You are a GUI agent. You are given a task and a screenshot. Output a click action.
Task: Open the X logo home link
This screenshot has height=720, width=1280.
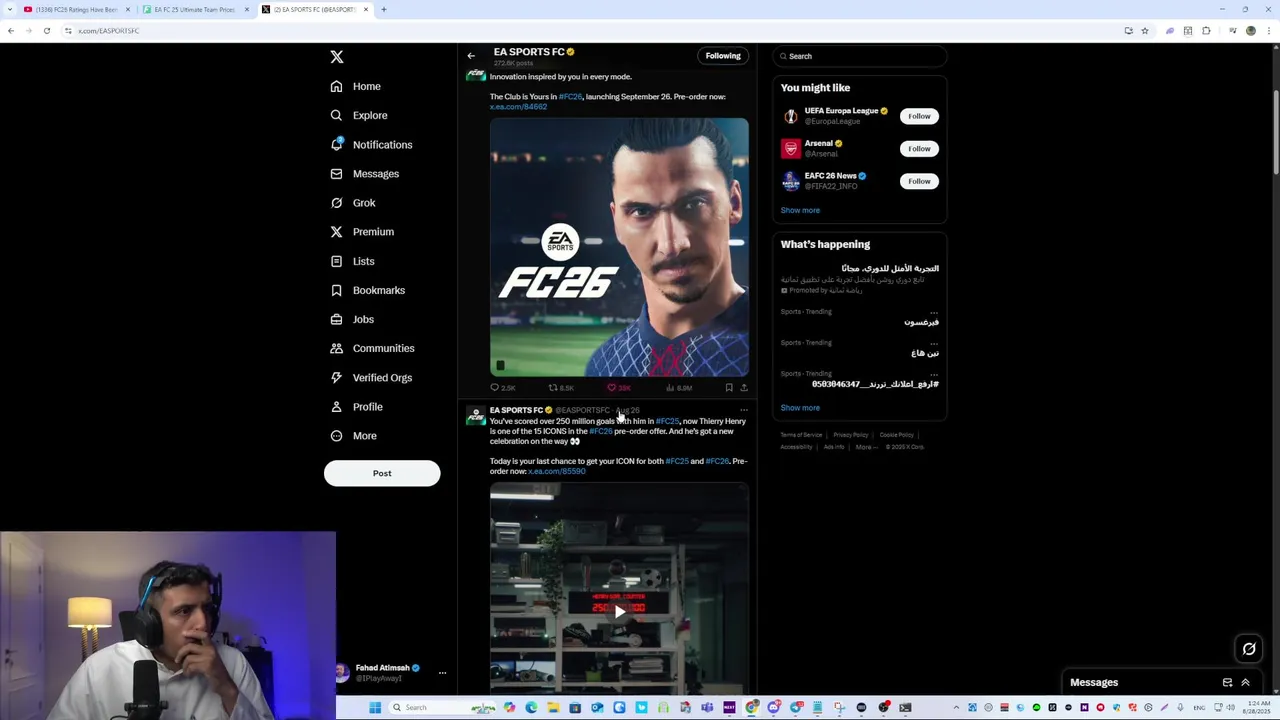pos(337,57)
